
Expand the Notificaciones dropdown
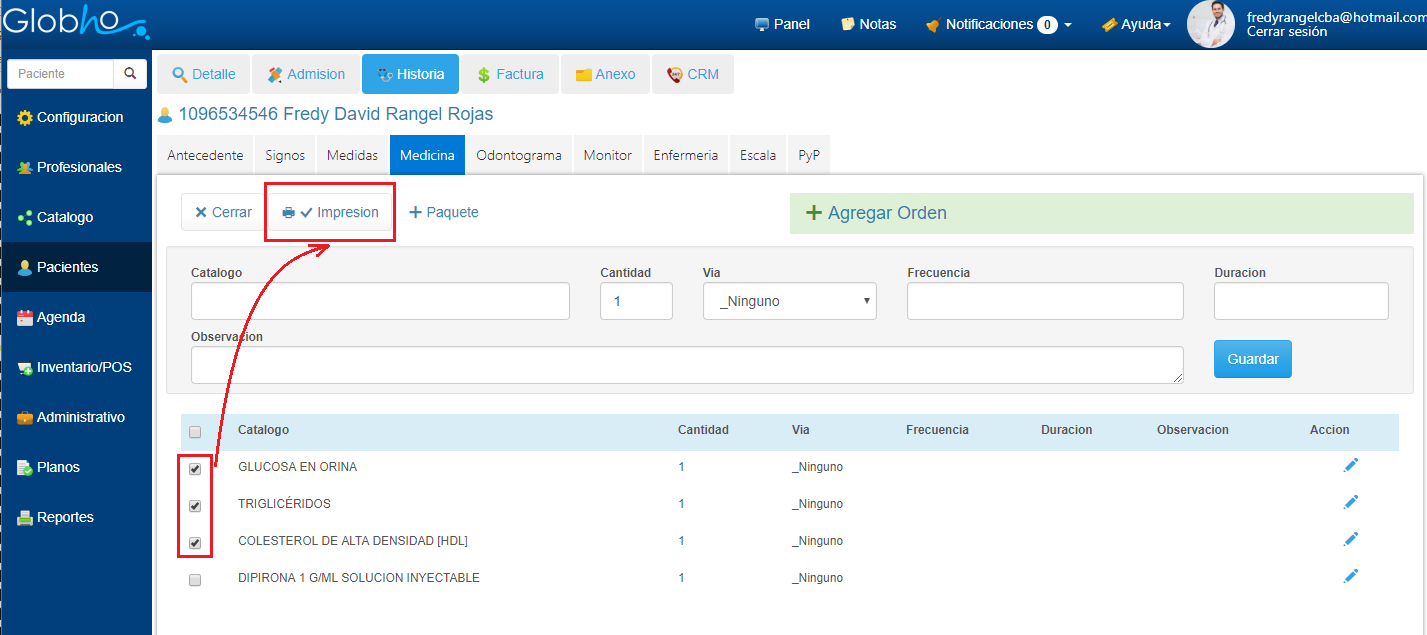click(x=998, y=24)
